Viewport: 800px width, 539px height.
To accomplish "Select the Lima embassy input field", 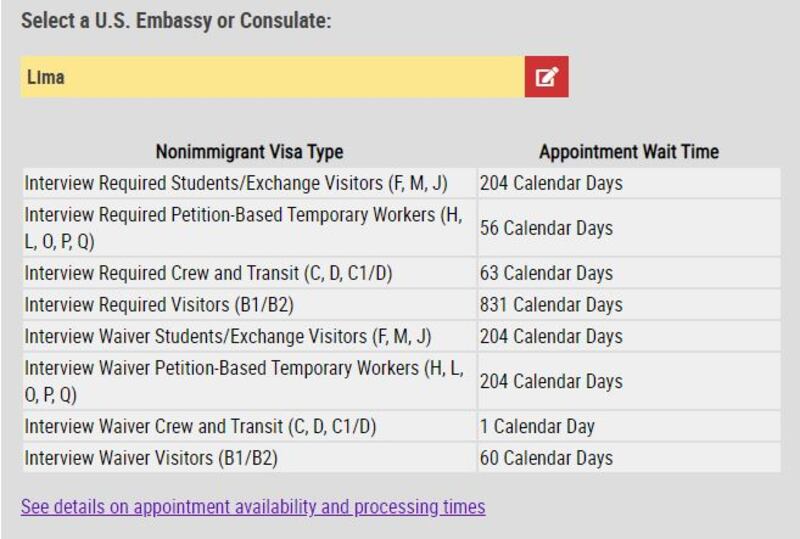I will (x=272, y=77).
